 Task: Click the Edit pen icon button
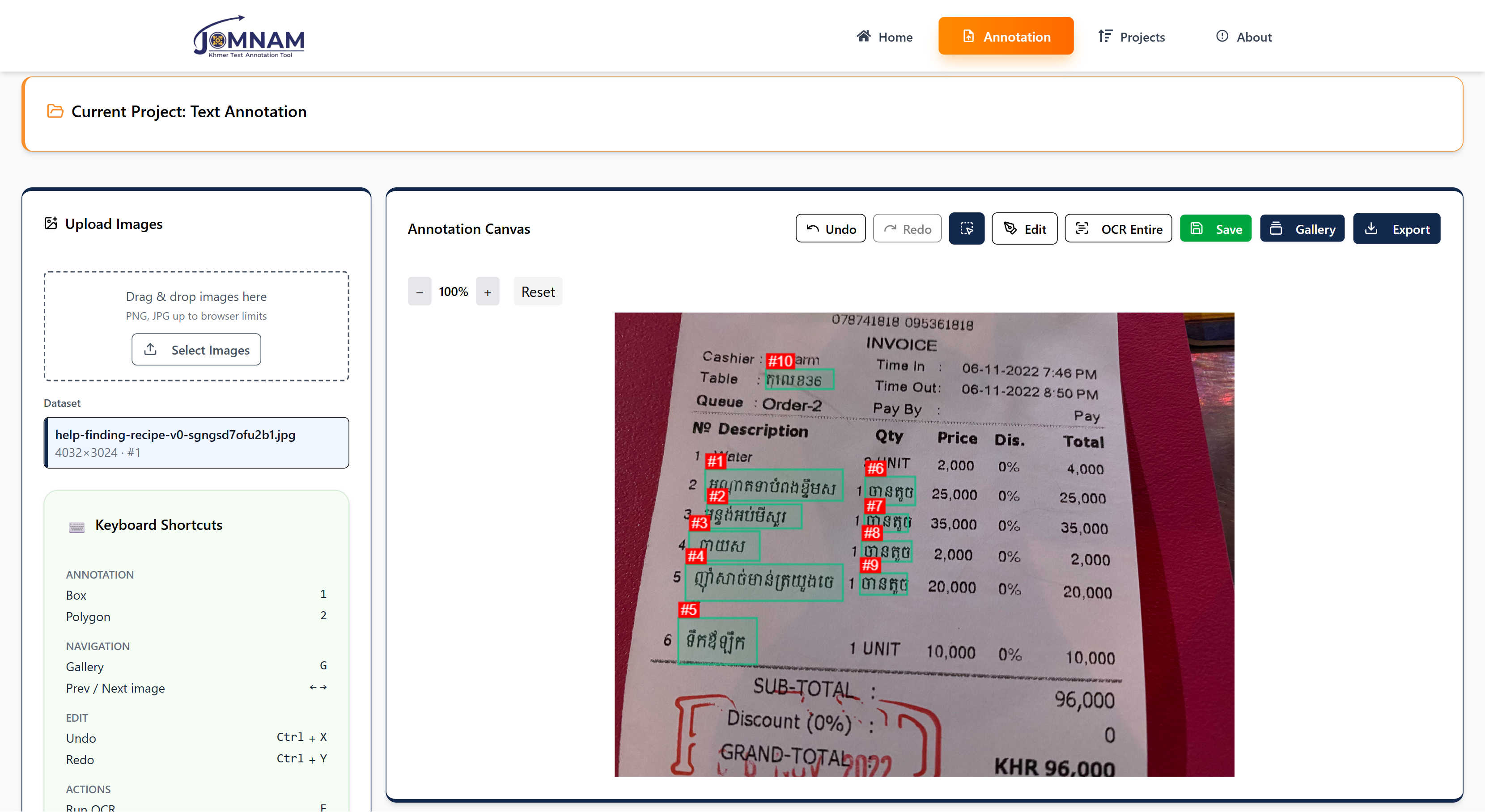[x=1024, y=229]
